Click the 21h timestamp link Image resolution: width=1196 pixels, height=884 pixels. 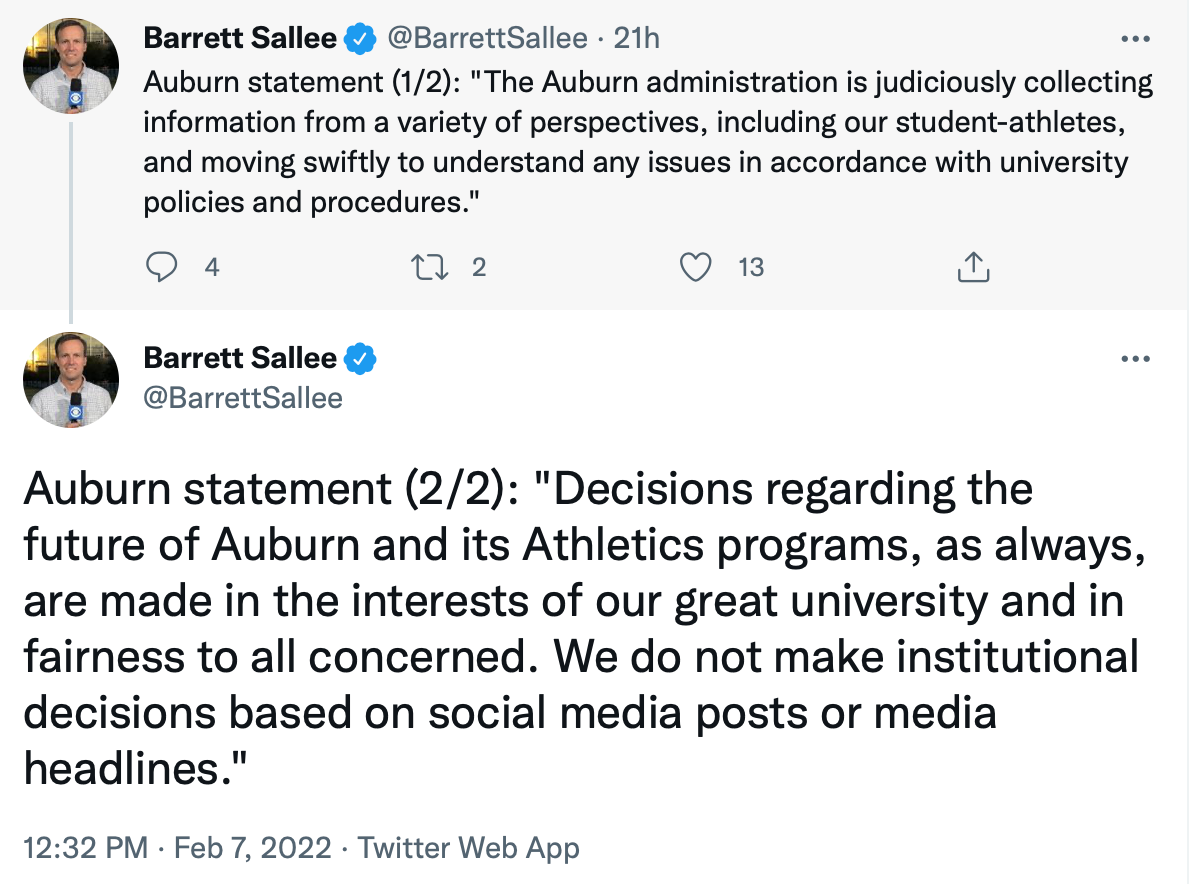[637, 39]
